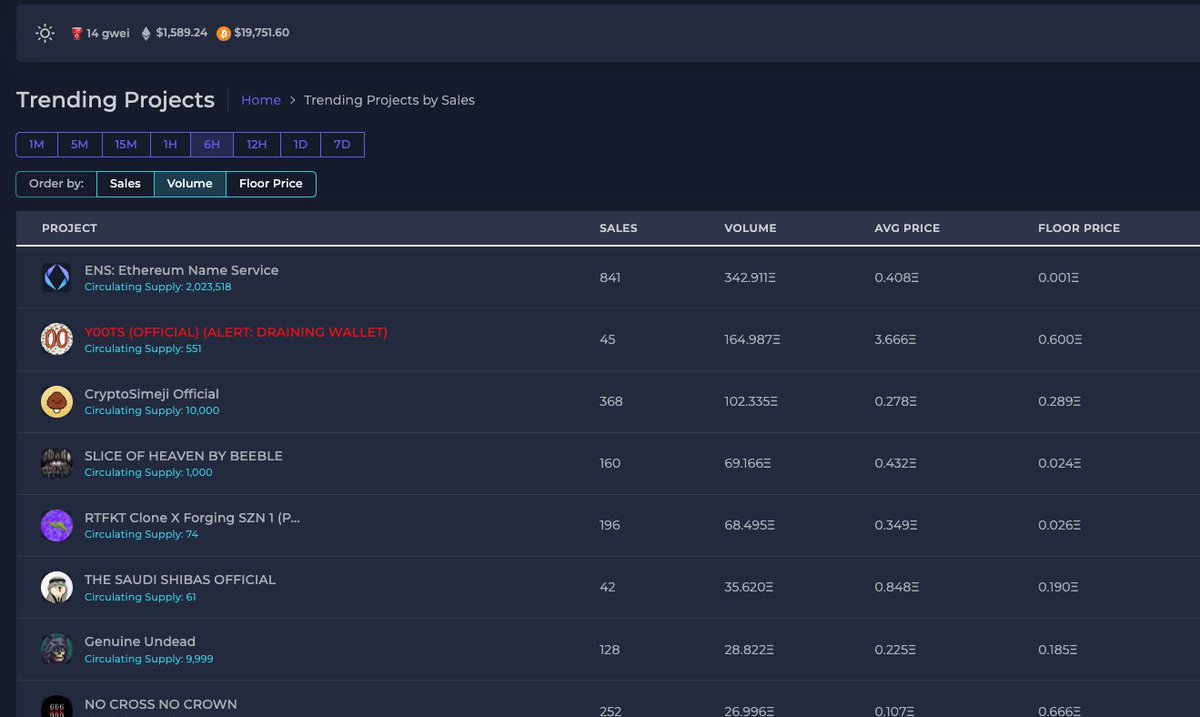Click SAUDI SHIBAS average price 0.848Ξ
This screenshot has width=1200, height=717.
pos(896,588)
